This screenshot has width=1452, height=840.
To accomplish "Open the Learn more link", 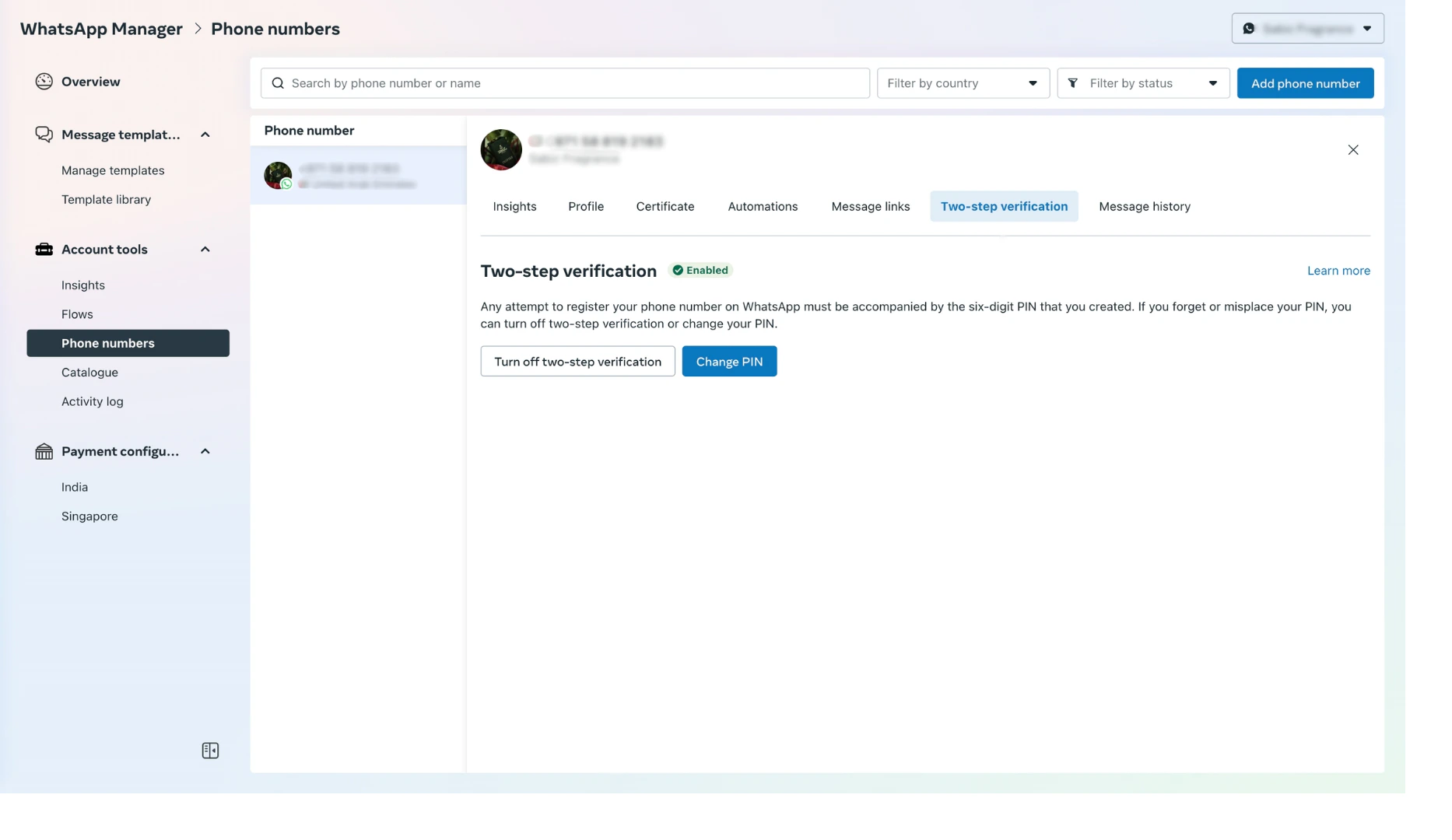I will 1338,271.
